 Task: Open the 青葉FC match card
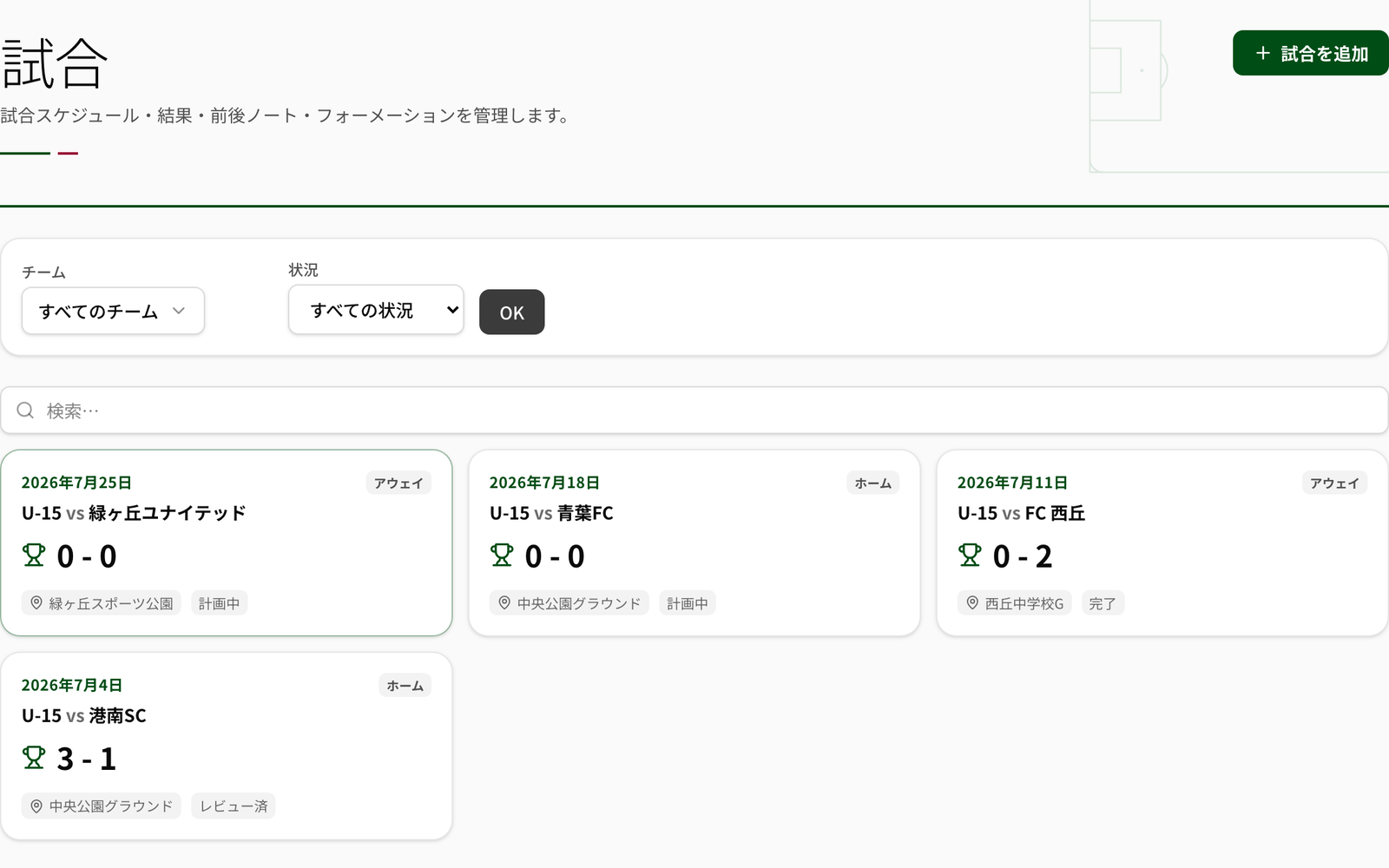pyautogui.click(x=694, y=542)
